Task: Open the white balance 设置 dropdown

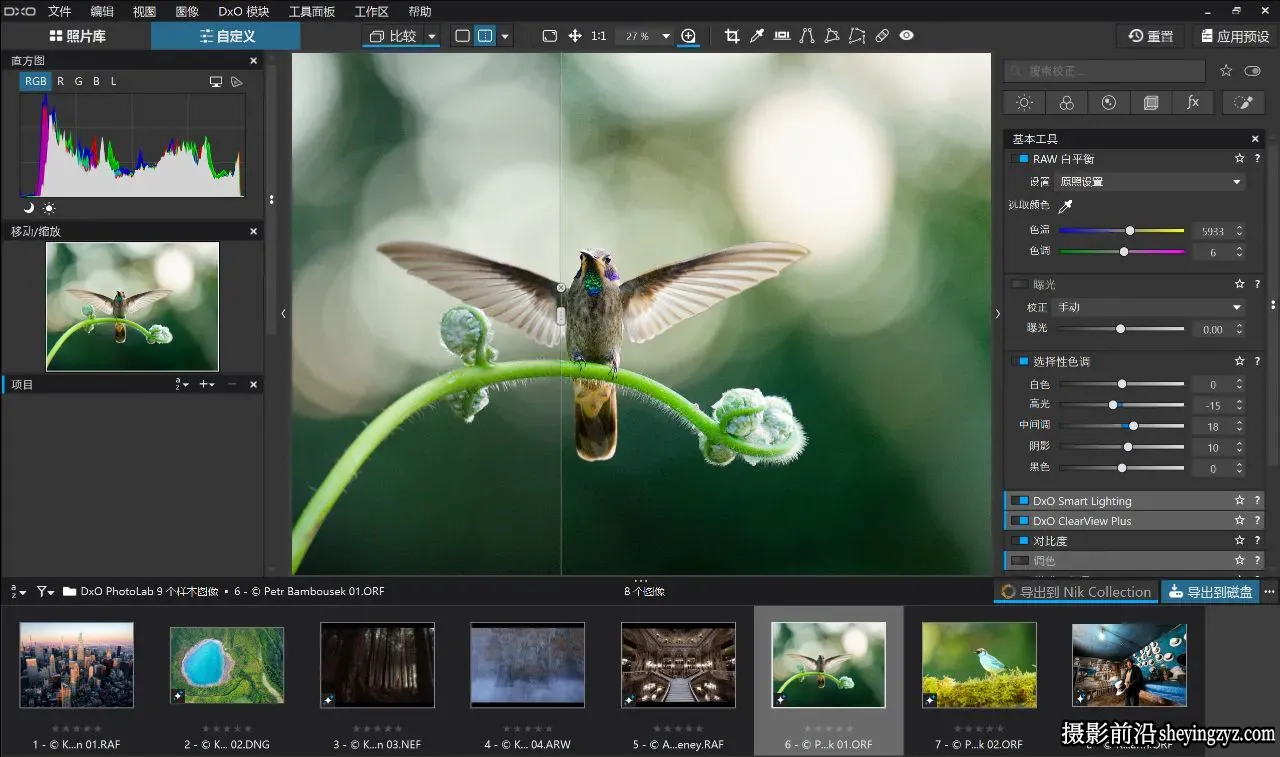Action: tap(1149, 182)
